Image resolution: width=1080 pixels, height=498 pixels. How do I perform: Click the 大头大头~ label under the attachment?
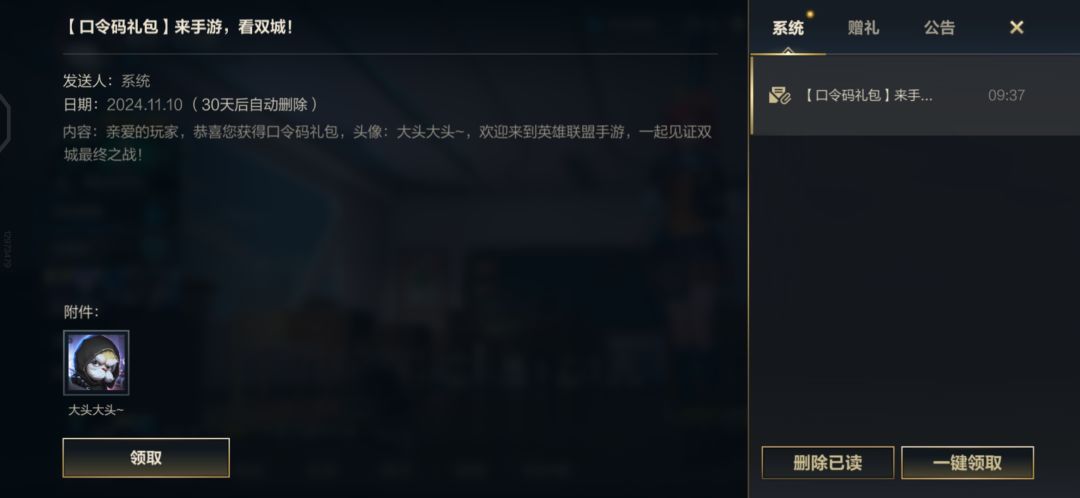pyautogui.click(x=96, y=410)
